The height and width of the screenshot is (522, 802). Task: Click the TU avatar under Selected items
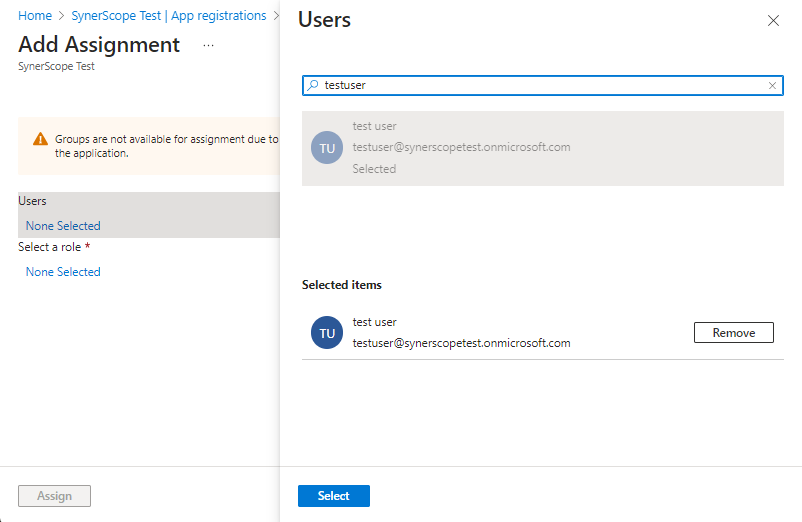tap(327, 333)
